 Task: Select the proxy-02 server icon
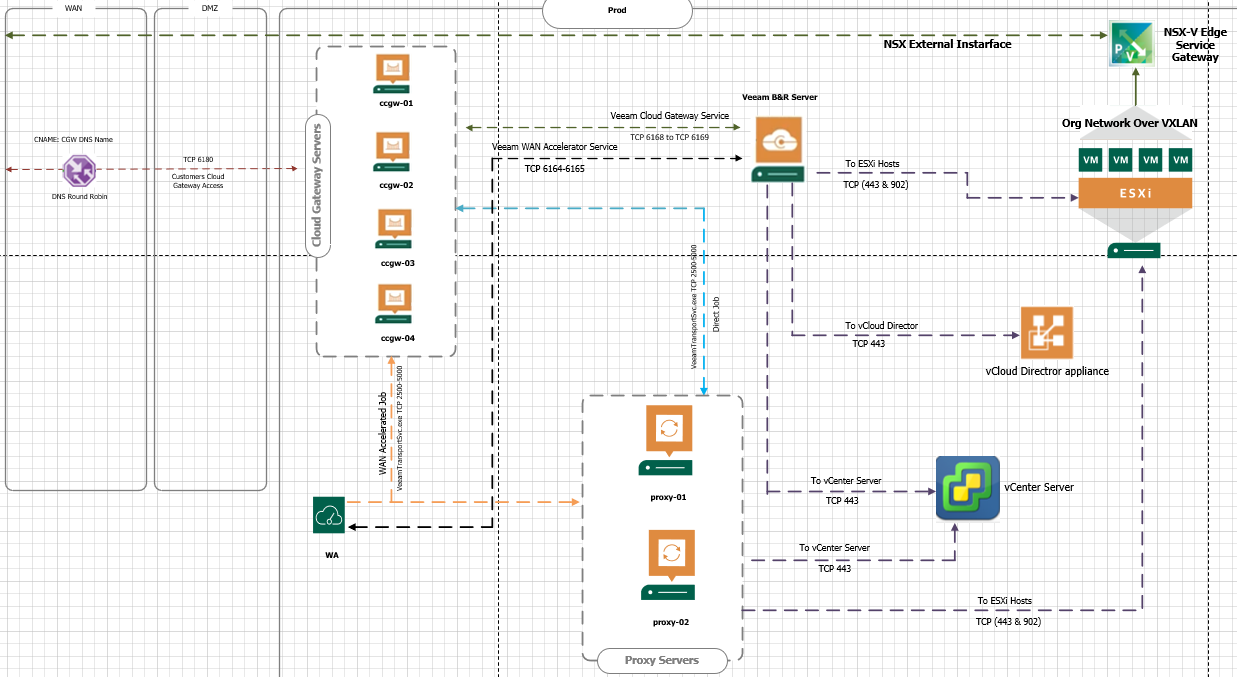(666, 566)
